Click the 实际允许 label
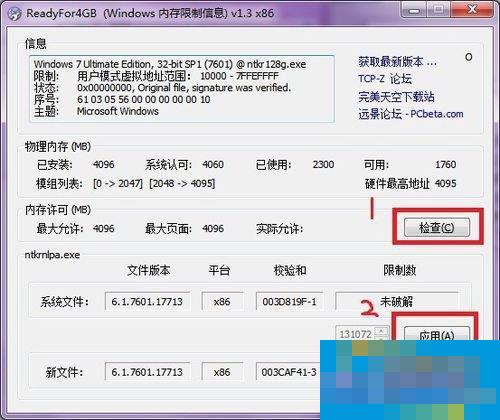This screenshot has height=420, width=500. pyautogui.click(x=279, y=229)
